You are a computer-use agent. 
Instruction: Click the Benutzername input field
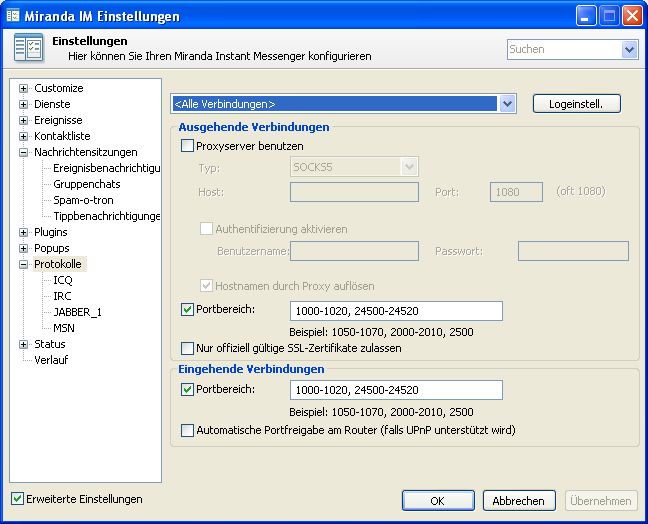tap(354, 251)
